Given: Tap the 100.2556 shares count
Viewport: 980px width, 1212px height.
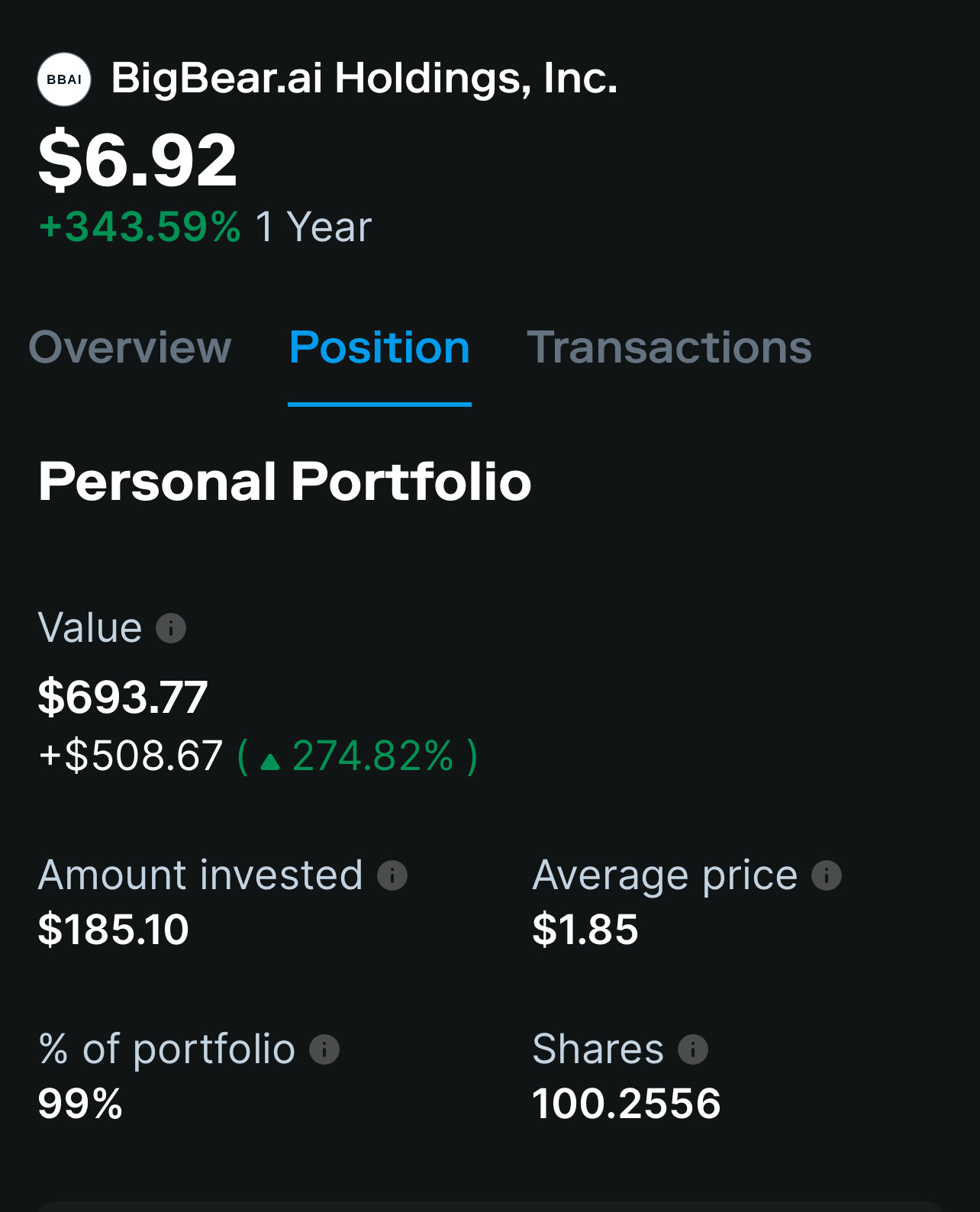Looking at the screenshot, I should click(x=627, y=1104).
